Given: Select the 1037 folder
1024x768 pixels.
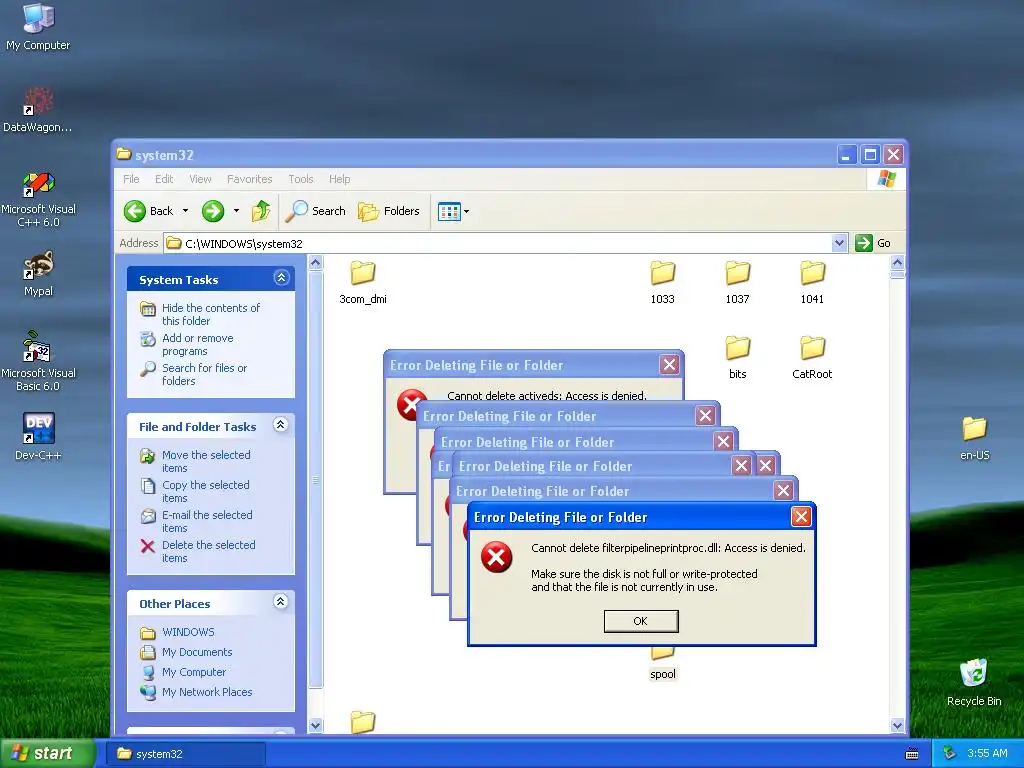Looking at the screenshot, I should 737,283.
